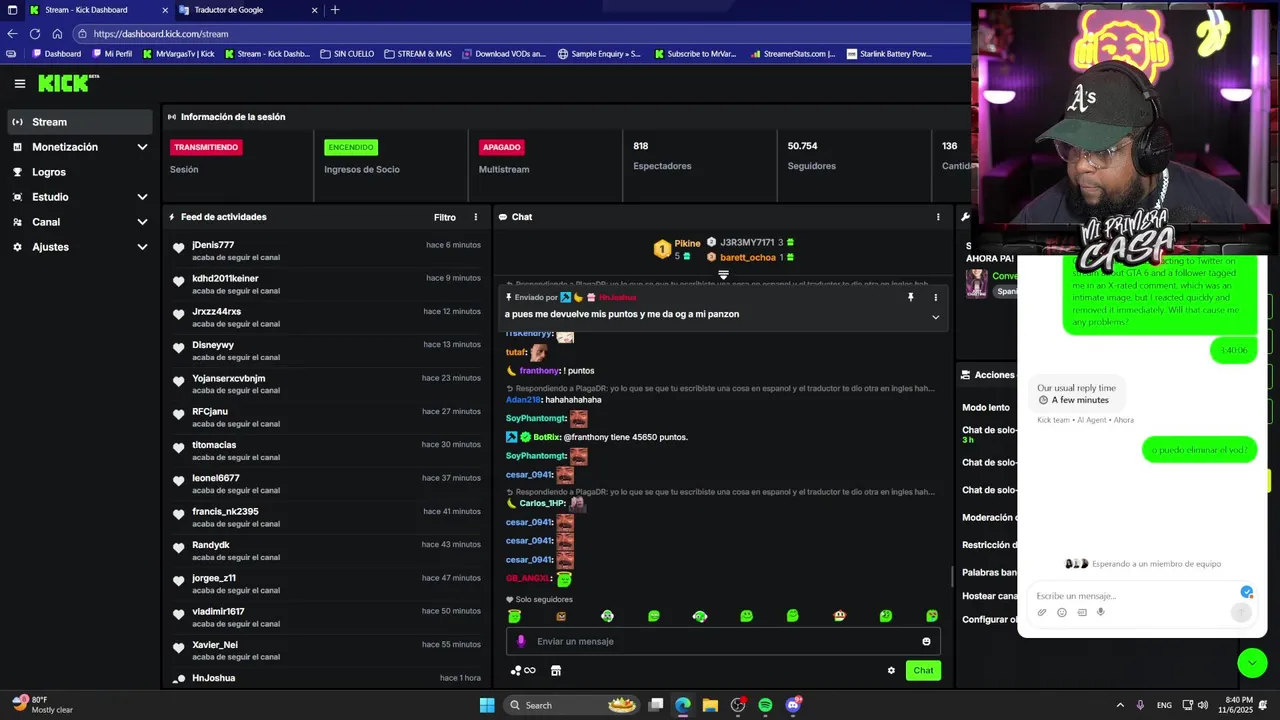Click the Modo lento action
Screen dimensions: 1280x720
click(986, 407)
